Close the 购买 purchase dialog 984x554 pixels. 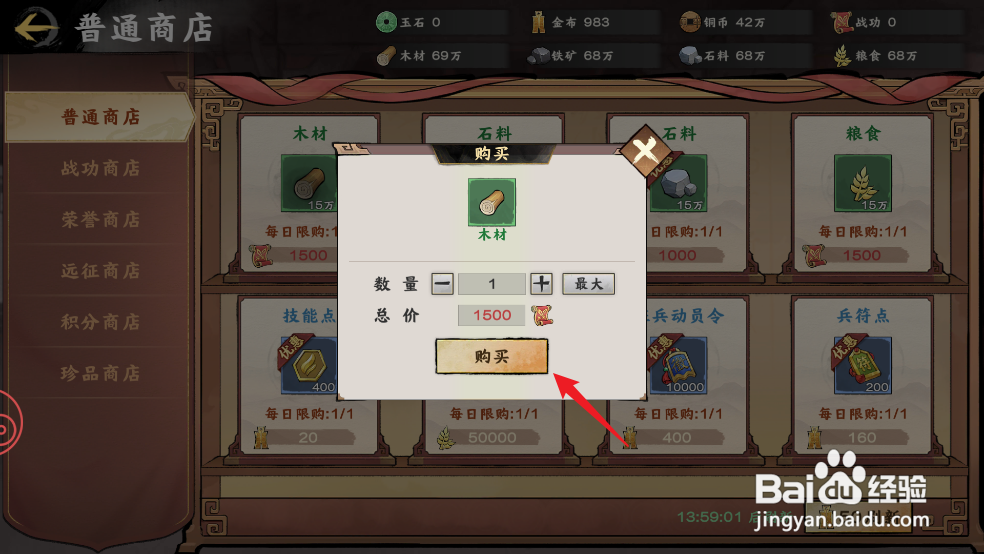[644, 151]
